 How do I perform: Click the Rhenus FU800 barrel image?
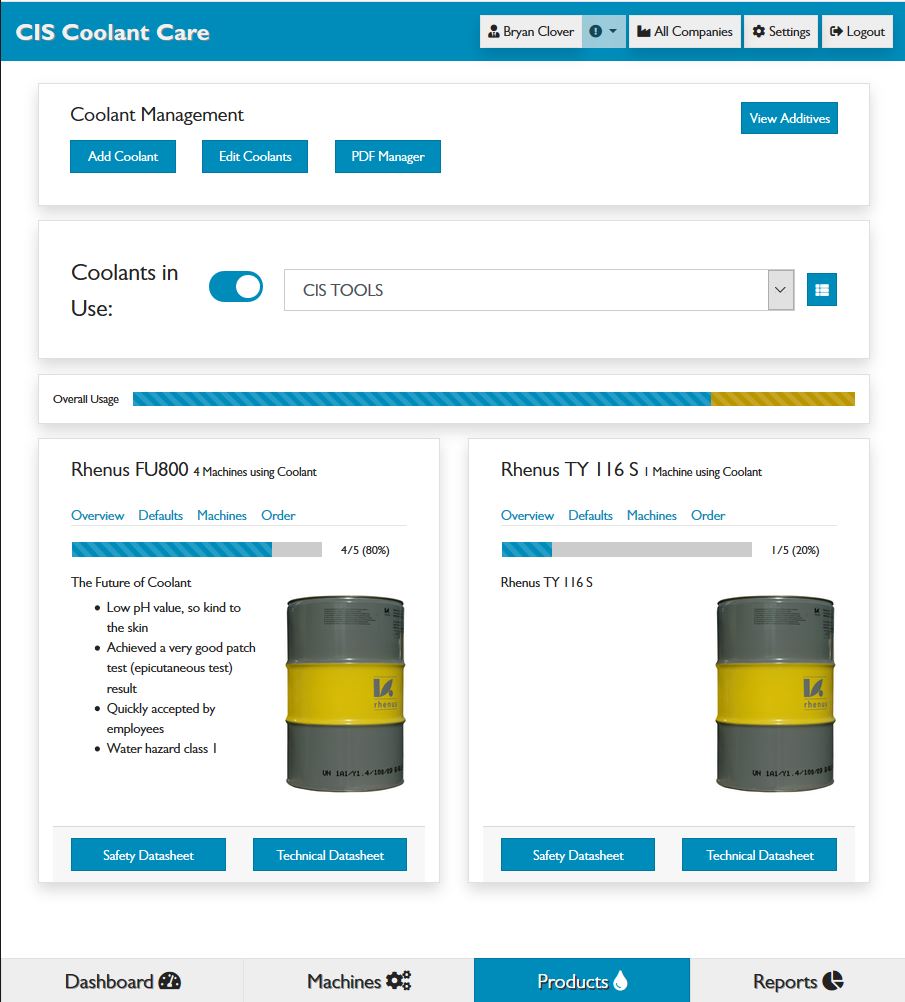tap(345, 693)
